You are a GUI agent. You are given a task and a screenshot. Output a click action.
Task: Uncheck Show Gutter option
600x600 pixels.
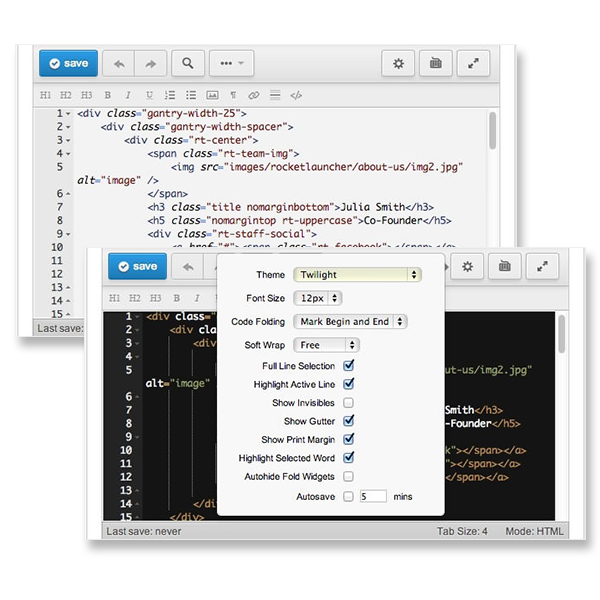348,421
